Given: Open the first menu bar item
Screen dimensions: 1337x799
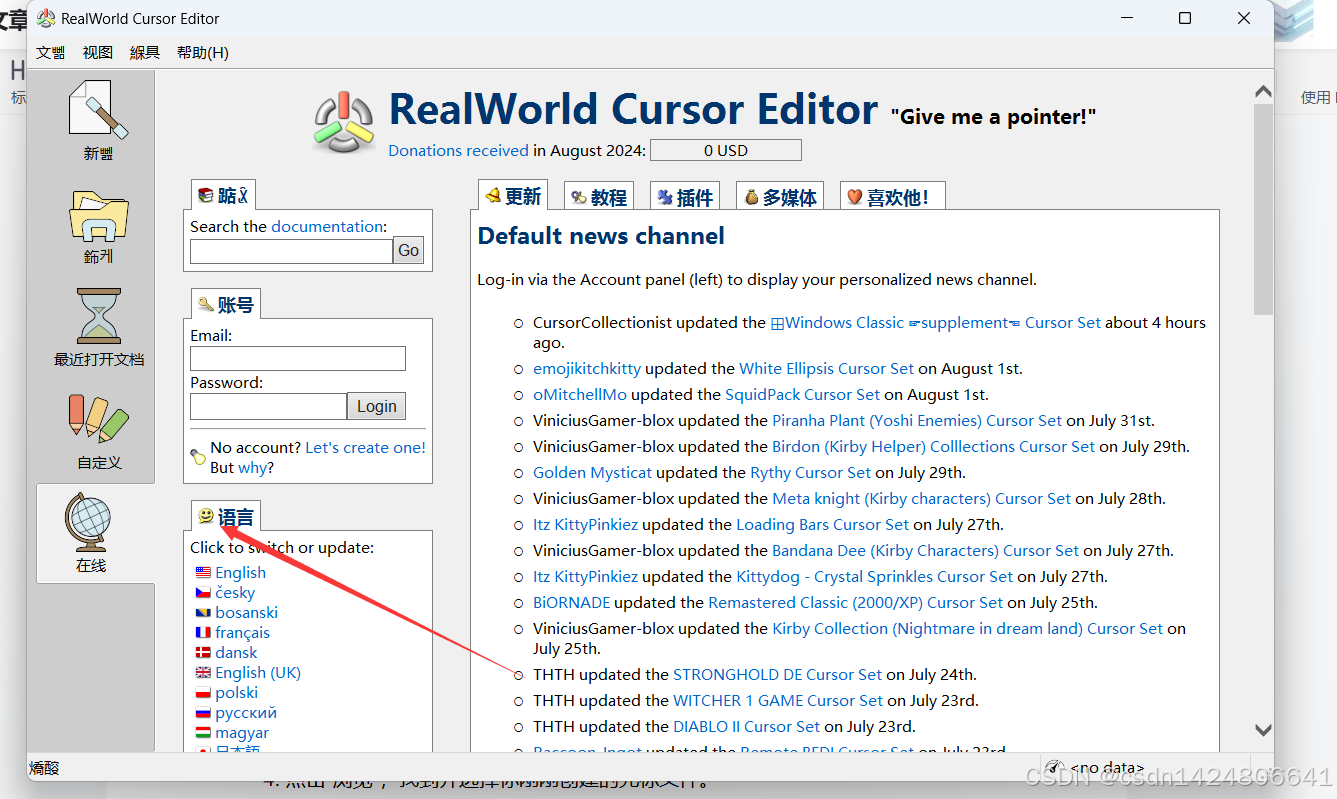Looking at the screenshot, I should [x=51, y=53].
